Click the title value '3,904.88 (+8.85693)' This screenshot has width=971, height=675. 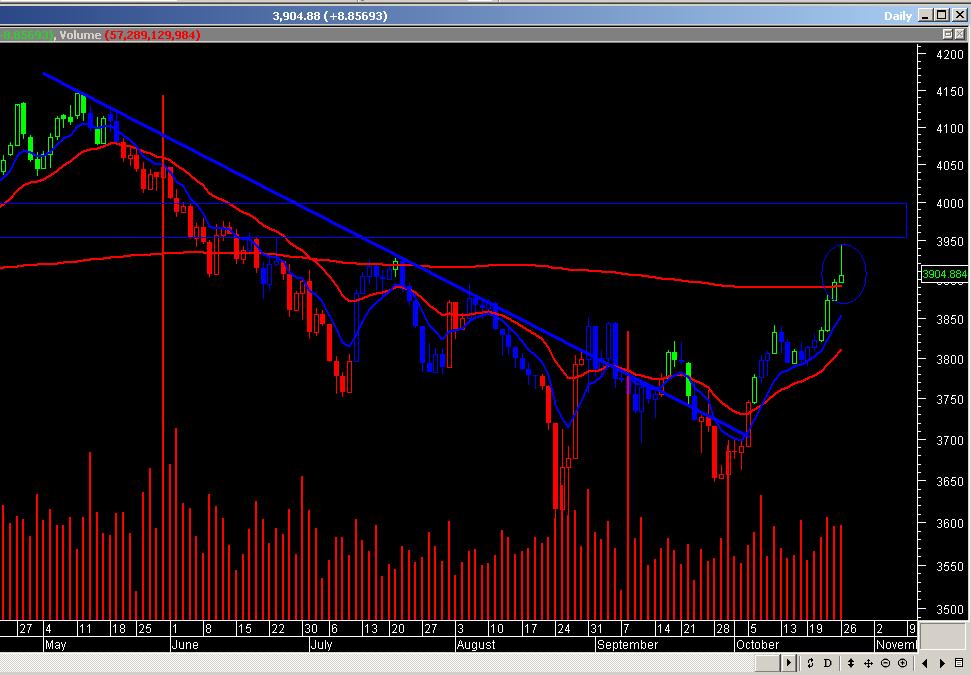[x=330, y=15]
